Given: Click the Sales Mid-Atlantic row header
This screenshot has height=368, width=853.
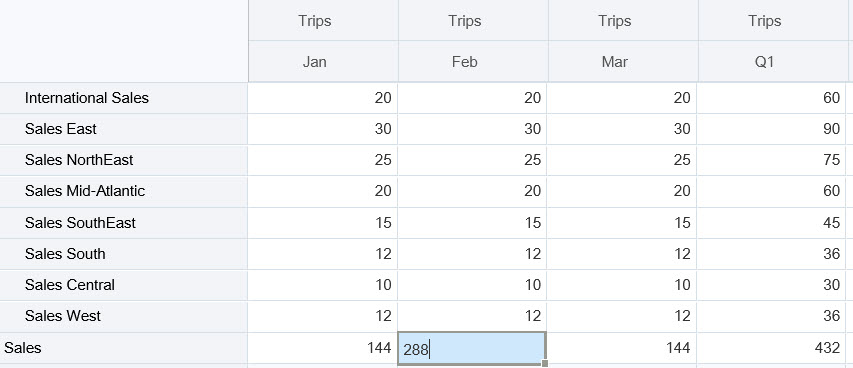Looking at the screenshot, I should pos(123,191).
